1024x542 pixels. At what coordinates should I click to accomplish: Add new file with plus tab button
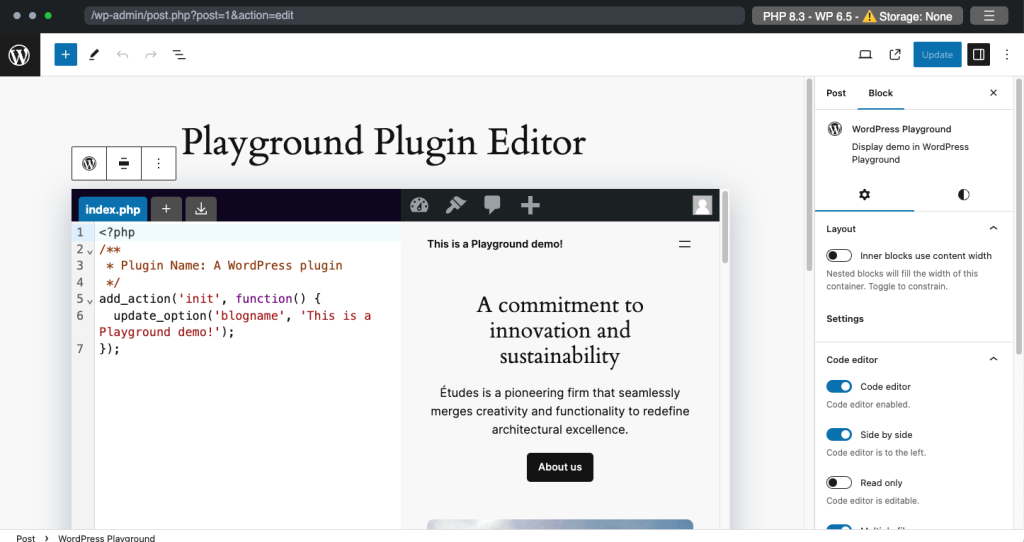click(167, 209)
